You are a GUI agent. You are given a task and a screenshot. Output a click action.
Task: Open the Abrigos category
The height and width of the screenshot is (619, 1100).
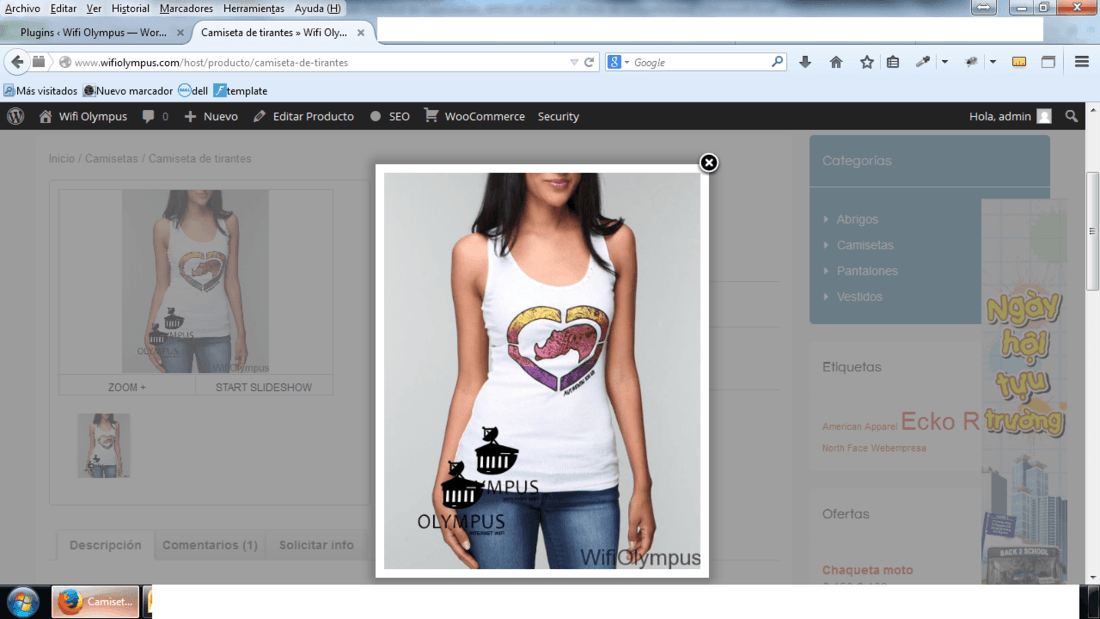point(857,219)
